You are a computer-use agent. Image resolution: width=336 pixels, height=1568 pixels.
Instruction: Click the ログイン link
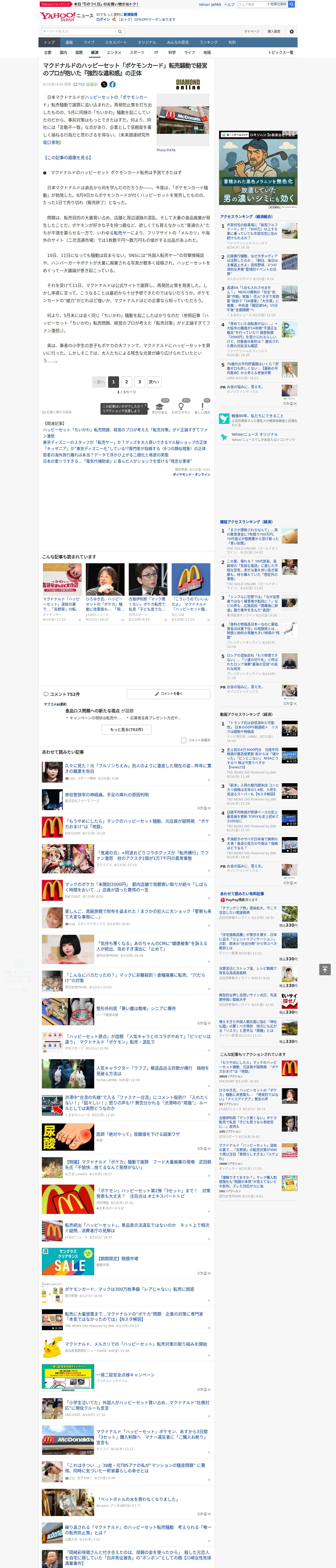point(103,20)
